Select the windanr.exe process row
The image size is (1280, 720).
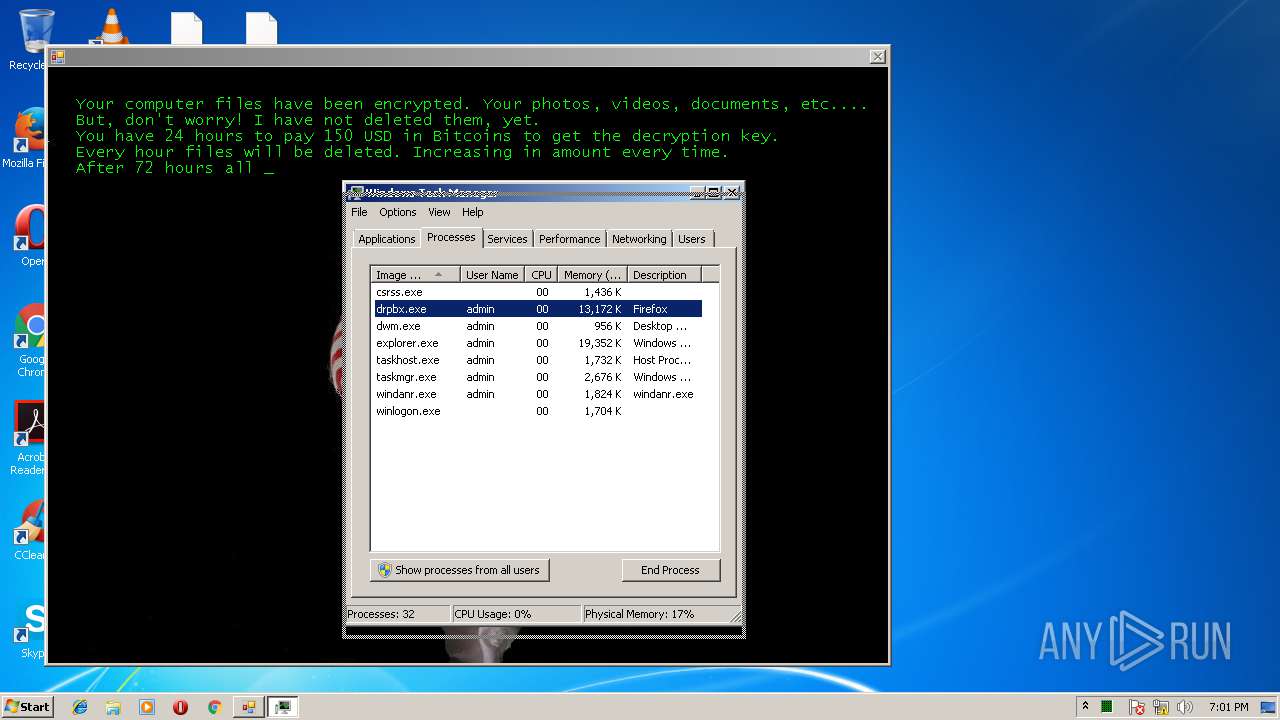538,394
